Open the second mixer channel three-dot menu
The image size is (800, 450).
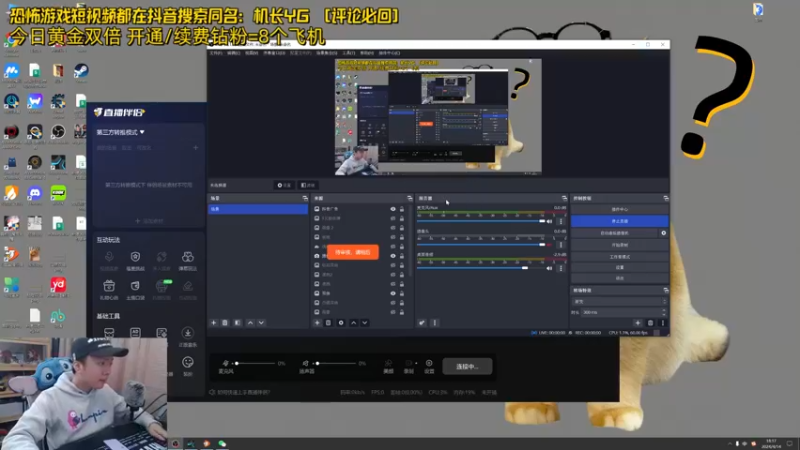pyautogui.click(x=561, y=245)
